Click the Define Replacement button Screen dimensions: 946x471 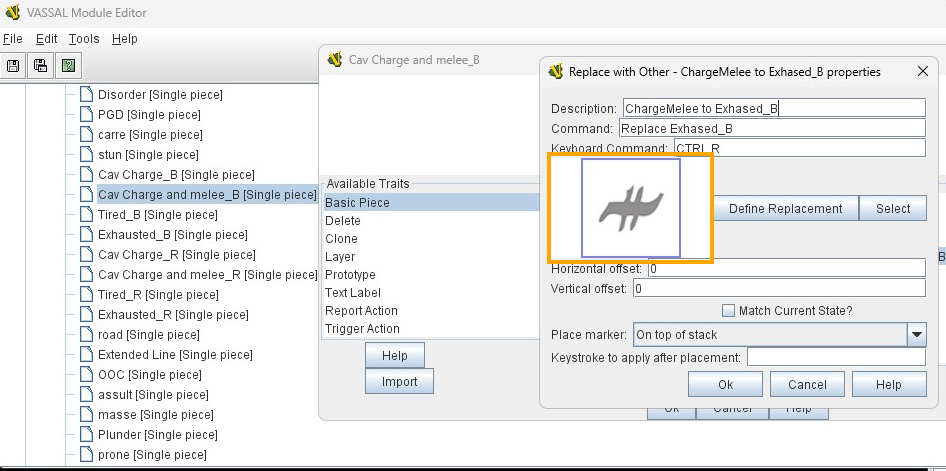pos(785,208)
